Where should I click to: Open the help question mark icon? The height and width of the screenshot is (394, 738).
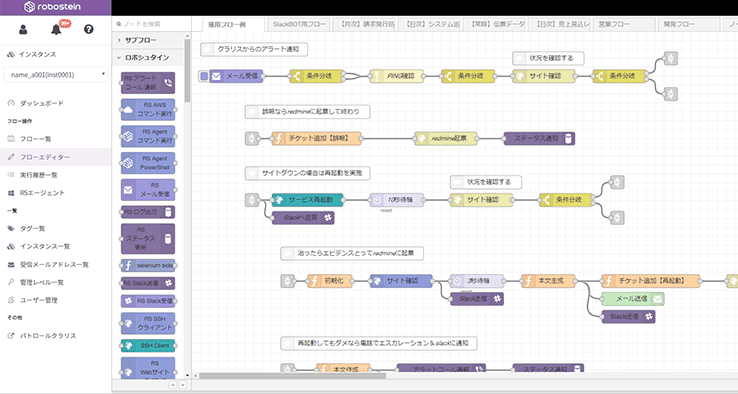pyautogui.click(x=88, y=29)
